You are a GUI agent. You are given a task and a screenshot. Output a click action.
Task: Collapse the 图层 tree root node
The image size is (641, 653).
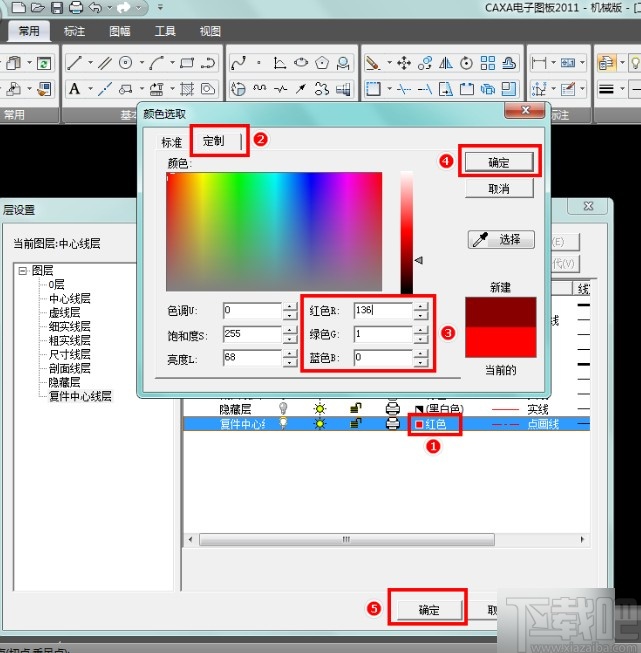point(23,271)
